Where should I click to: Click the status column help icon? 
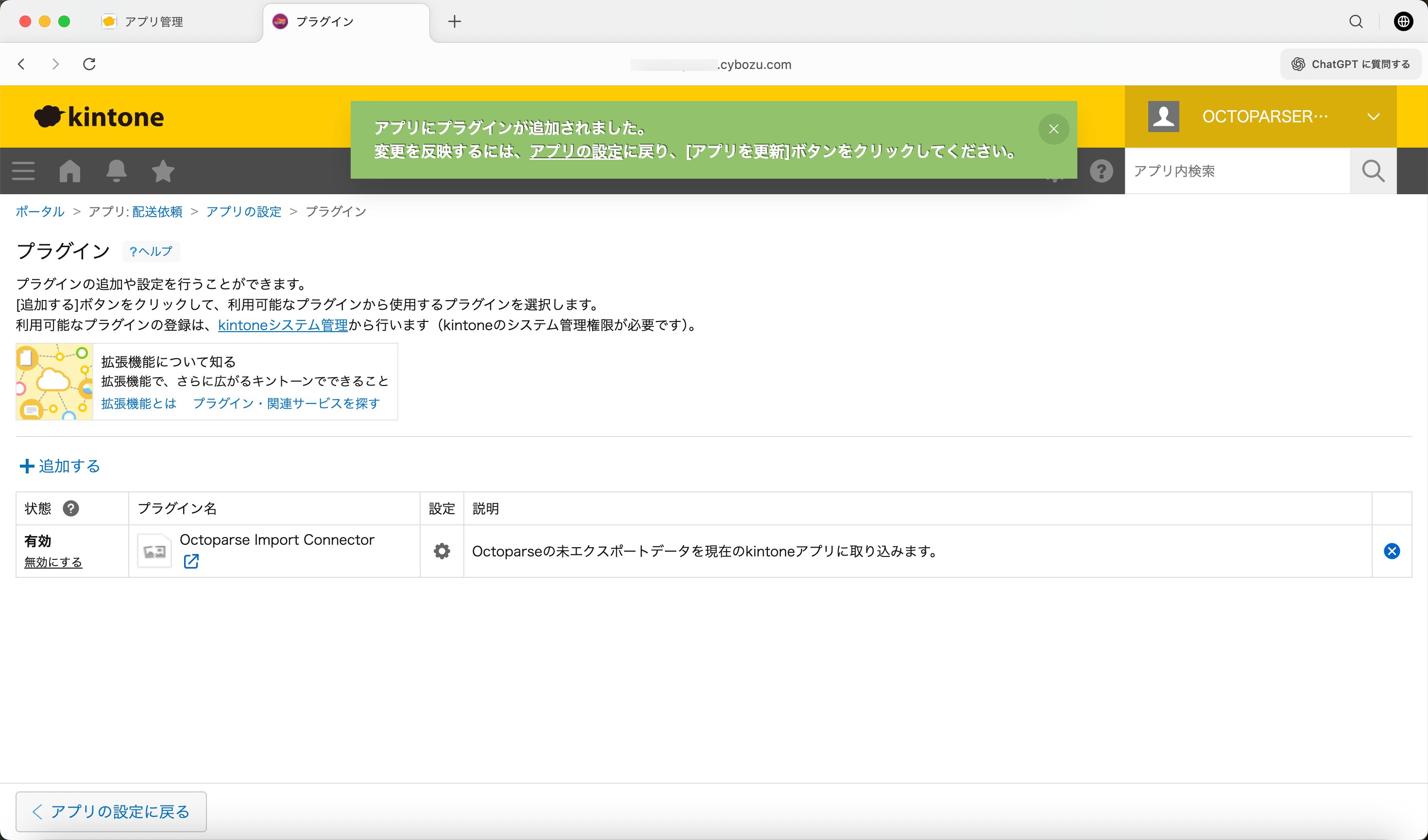(71, 508)
